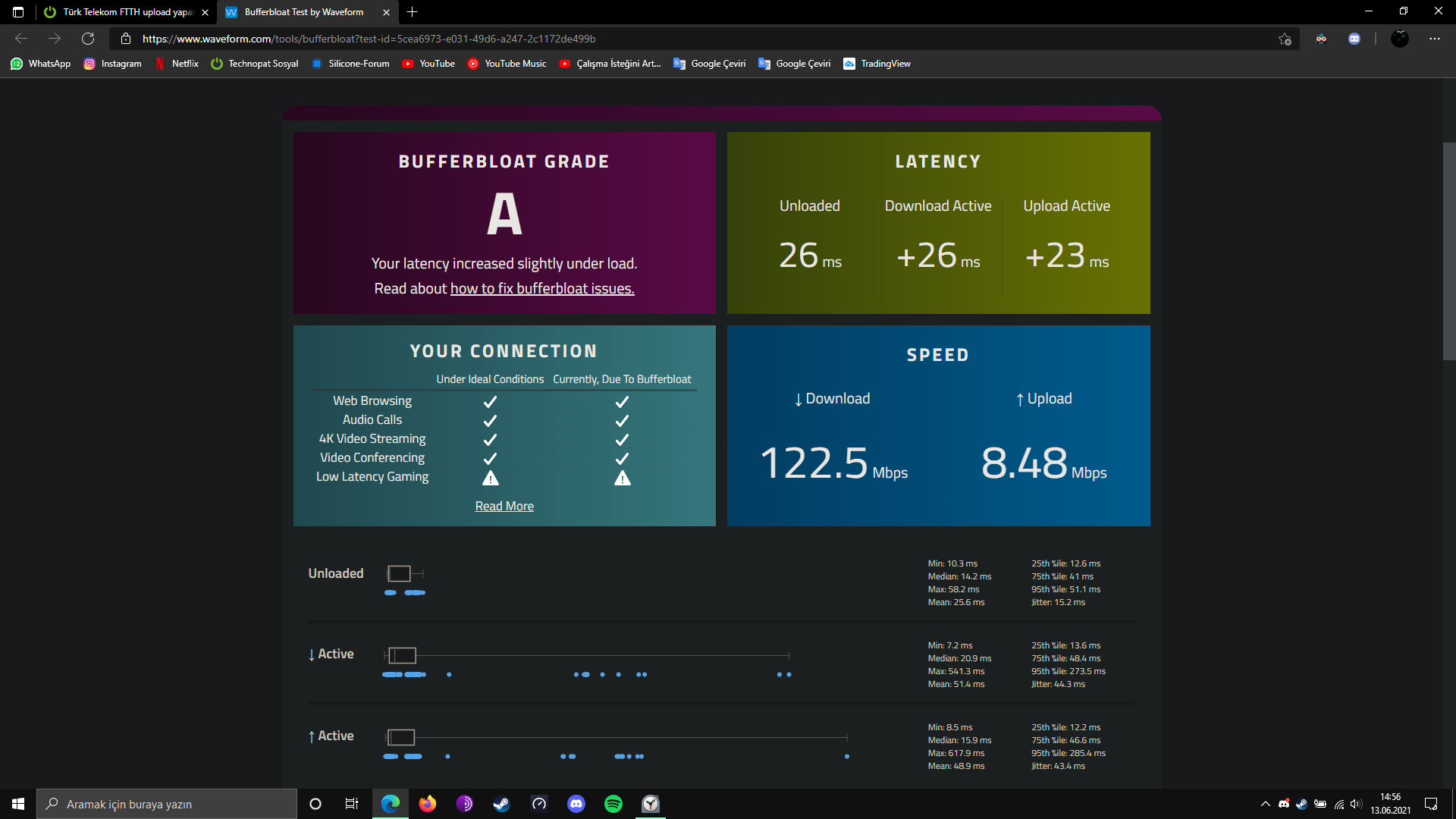Viewport: 1456px width, 819px height.
Task: Open browser settings three-dots menu
Action: [x=1434, y=39]
